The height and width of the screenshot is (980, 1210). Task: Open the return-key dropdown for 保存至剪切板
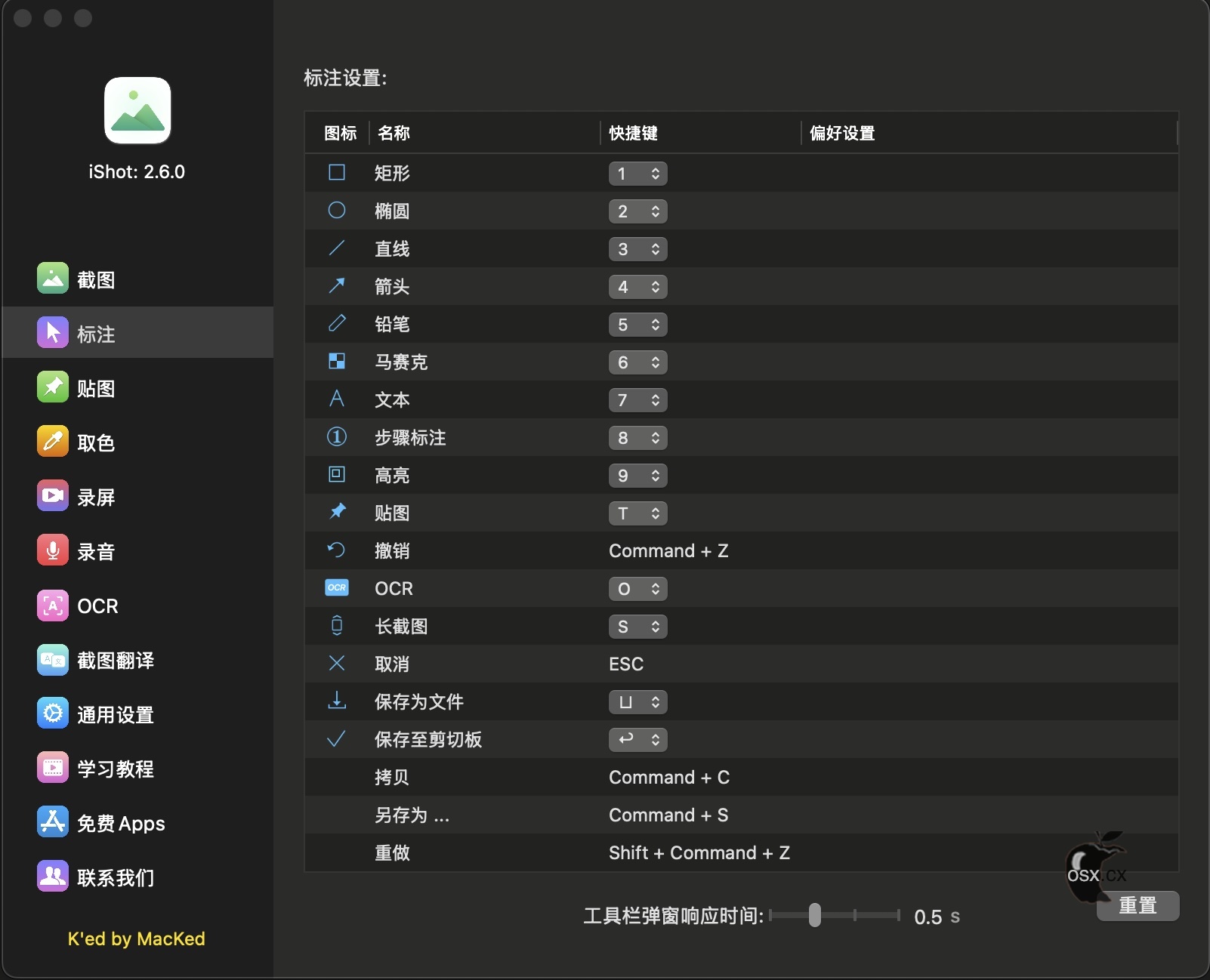pyautogui.click(x=638, y=740)
